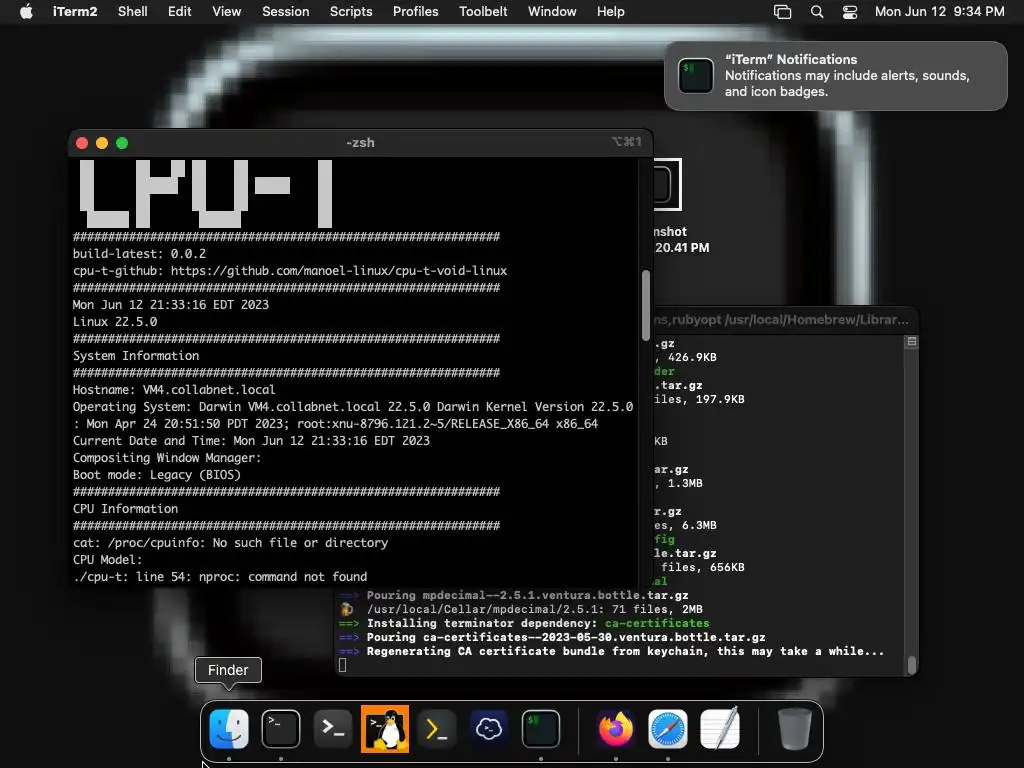Click the green 'ca-certificates' text
The image size is (1024, 768).
pyautogui.click(x=657, y=623)
